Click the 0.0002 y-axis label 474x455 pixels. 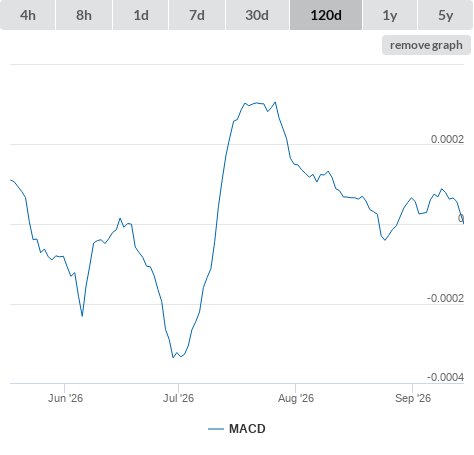tap(447, 139)
